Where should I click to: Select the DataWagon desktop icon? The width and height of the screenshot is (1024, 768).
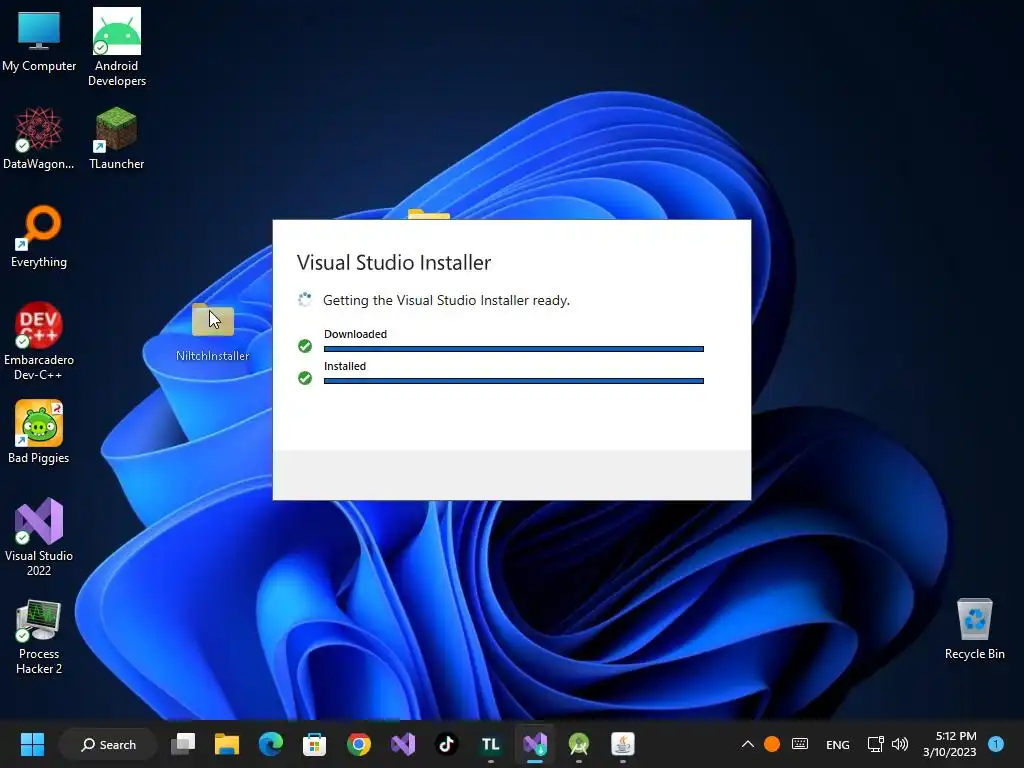39,138
